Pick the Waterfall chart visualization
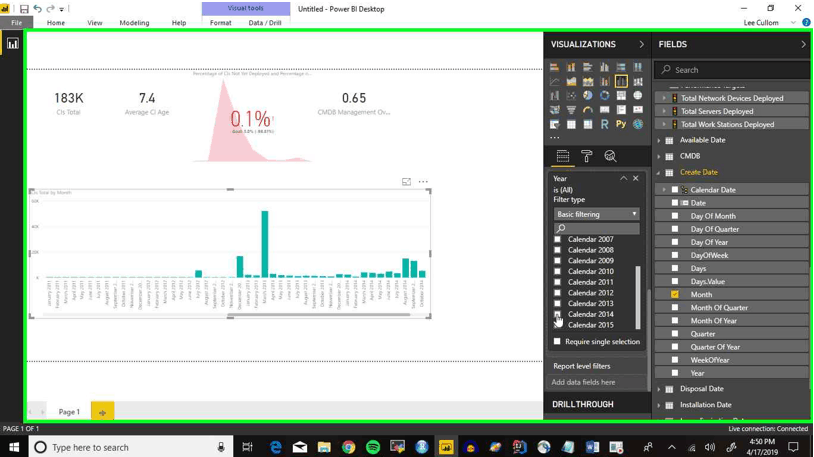The height and width of the screenshot is (457, 814). click(x=554, y=96)
